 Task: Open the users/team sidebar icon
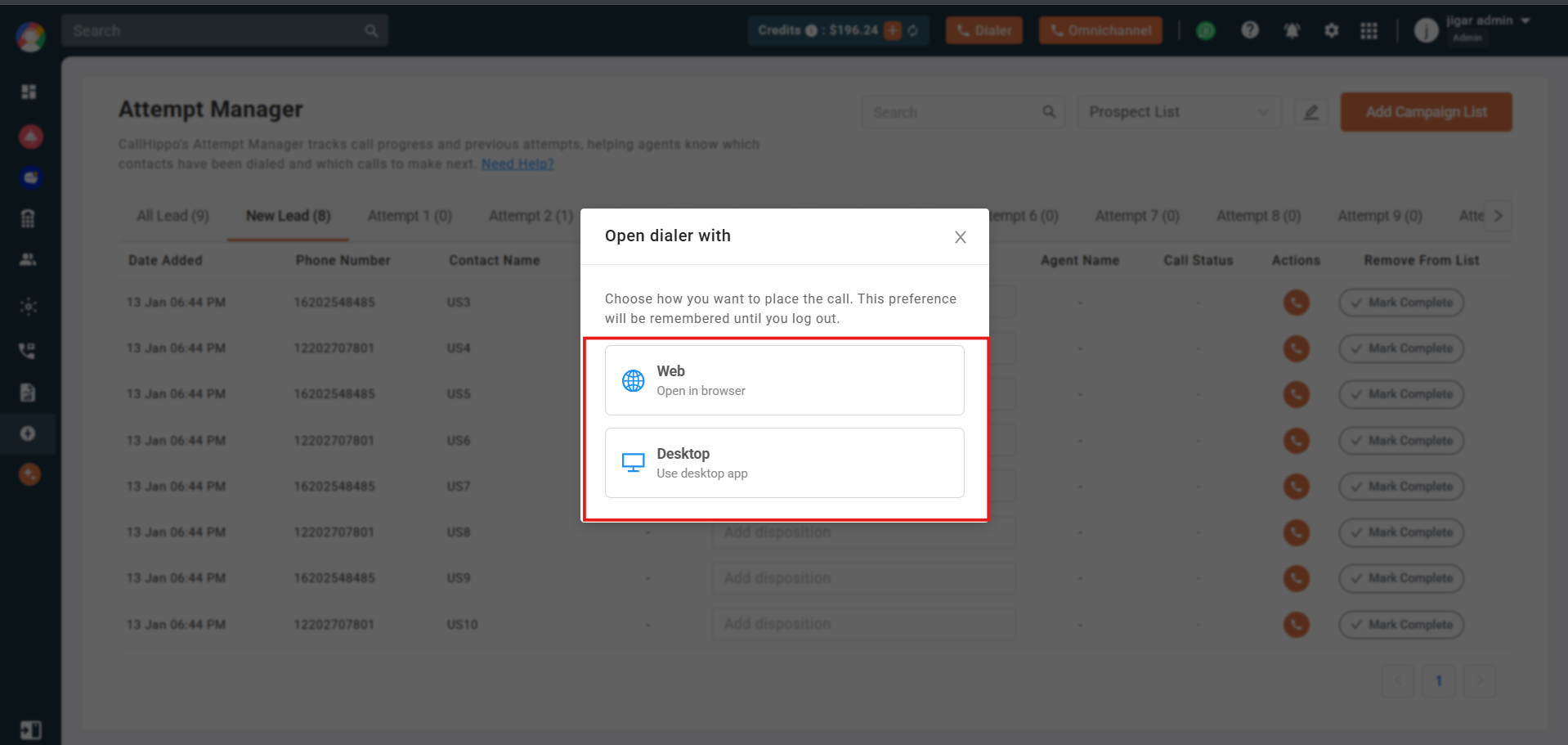[28, 259]
